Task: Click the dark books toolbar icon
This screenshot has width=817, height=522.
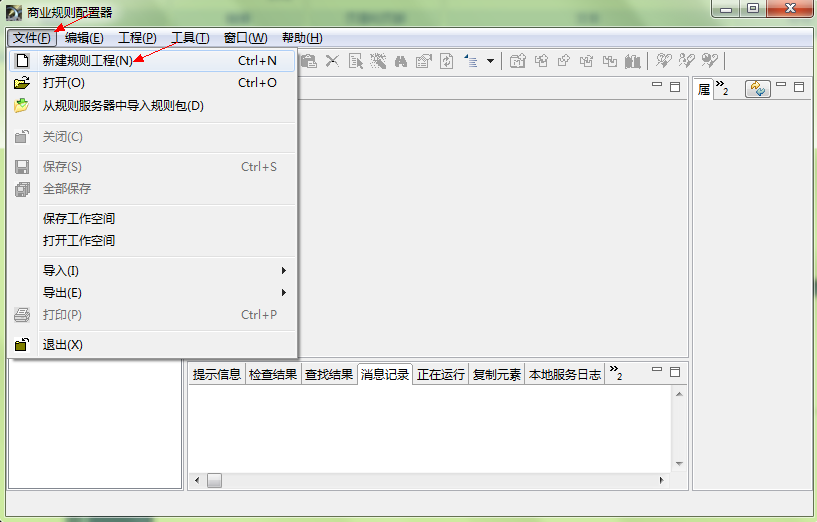Action: (633, 61)
